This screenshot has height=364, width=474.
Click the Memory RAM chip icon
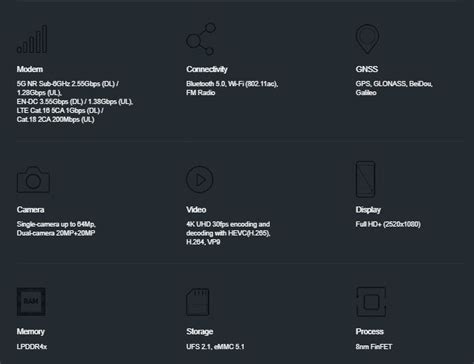pyautogui.click(x=31, y=302)
